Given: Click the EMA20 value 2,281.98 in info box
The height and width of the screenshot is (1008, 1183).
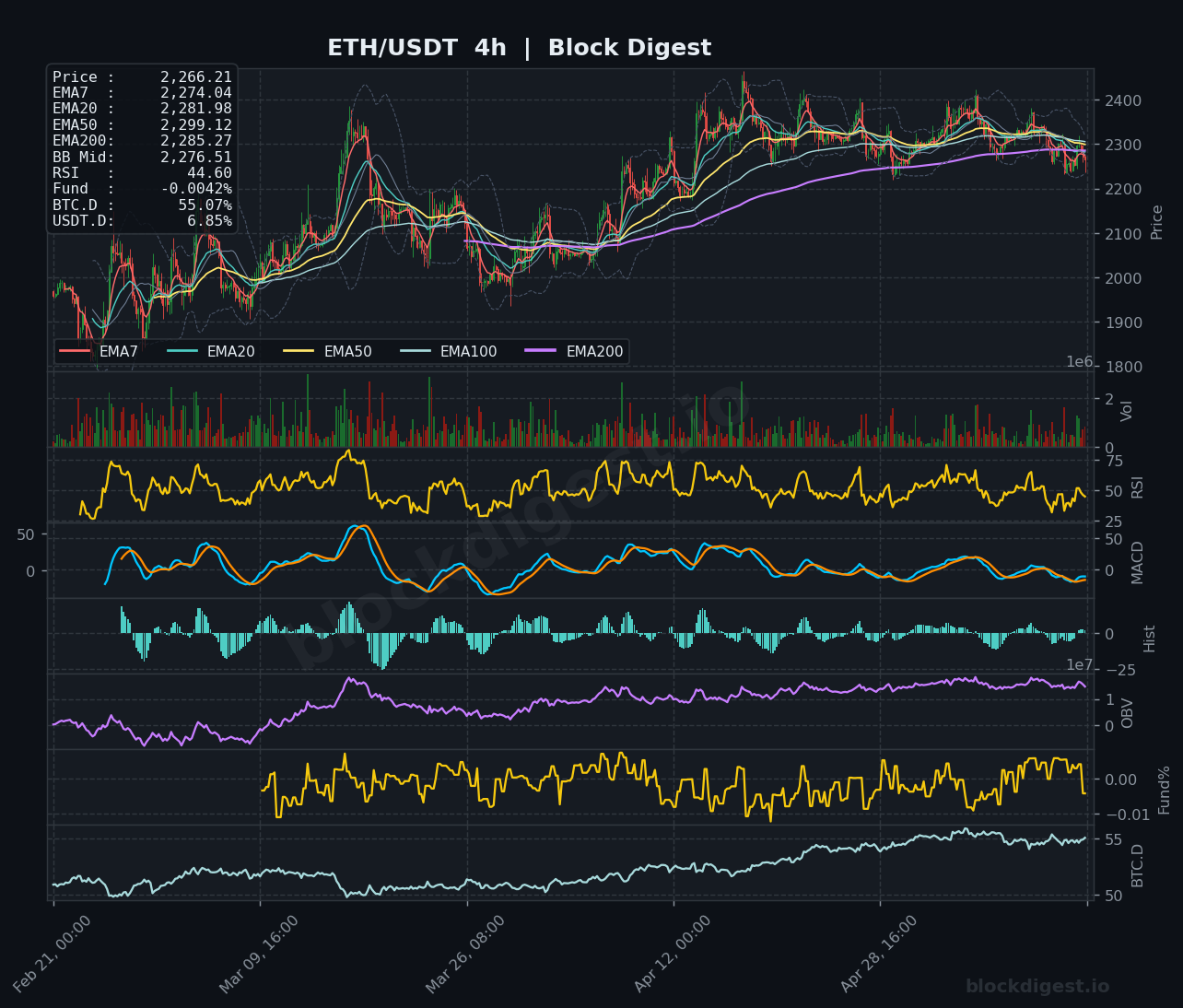Looking at the screenshot, I should 196,109.
